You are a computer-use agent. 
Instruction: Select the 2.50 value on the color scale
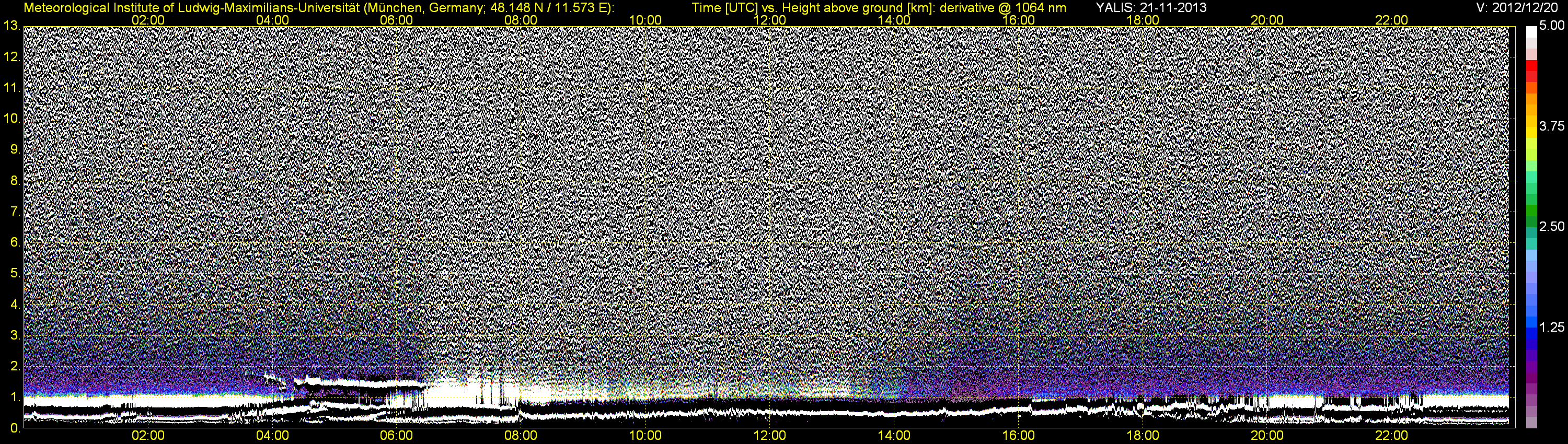[x=1552, y=227]
